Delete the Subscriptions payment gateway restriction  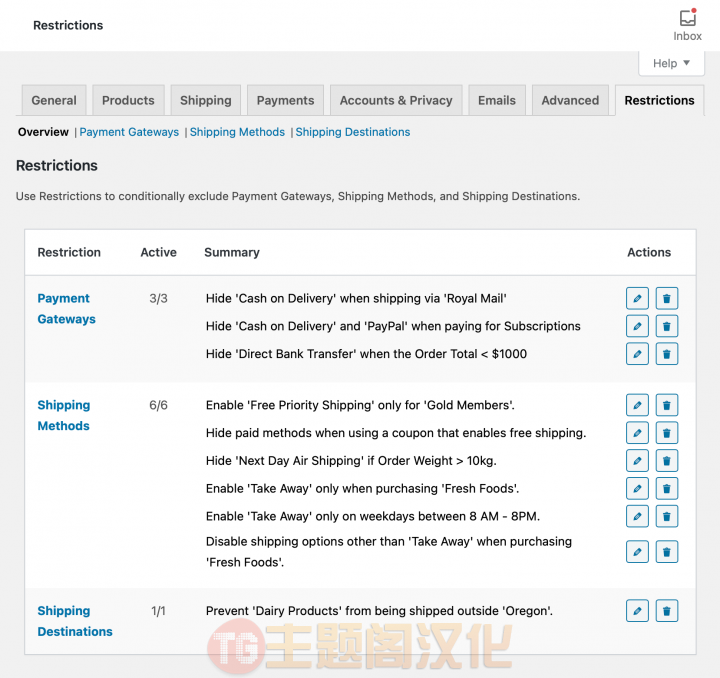667,326
